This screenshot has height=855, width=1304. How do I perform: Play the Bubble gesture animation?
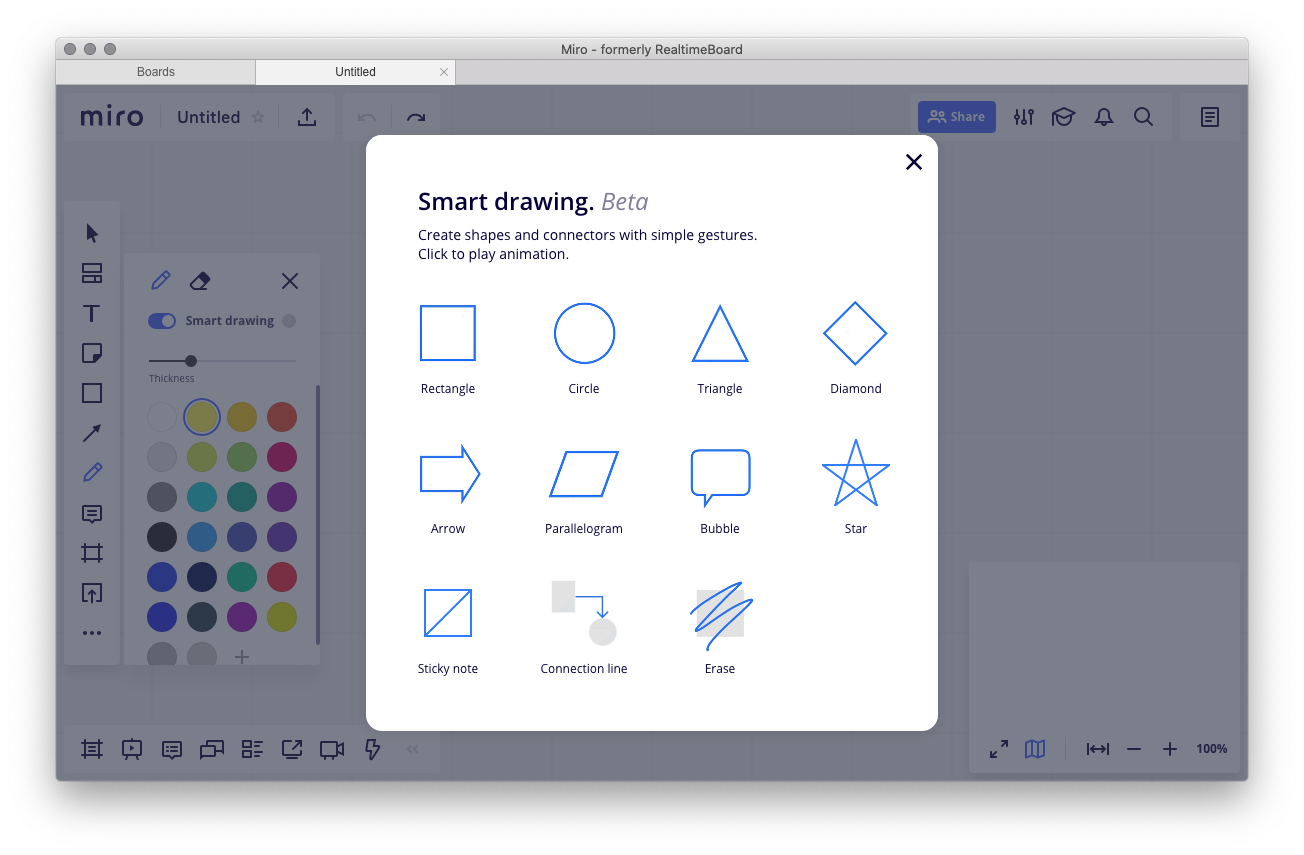point(720,477)
